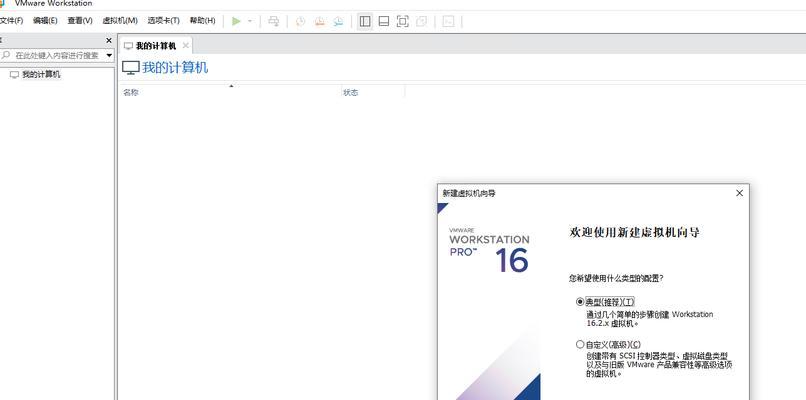Click the send Ctrl+Alt+Del toolbar icon

[x=274, y=21]
